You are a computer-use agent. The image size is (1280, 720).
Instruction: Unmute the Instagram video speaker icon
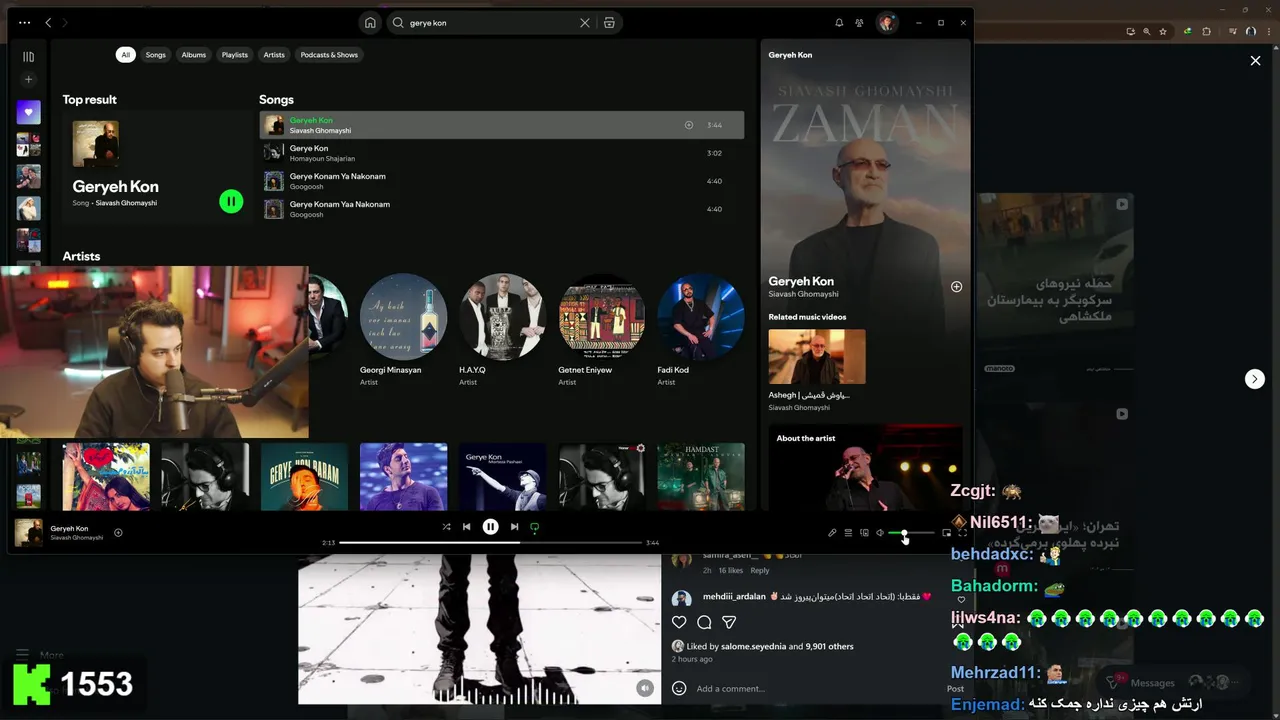point(645,688)
